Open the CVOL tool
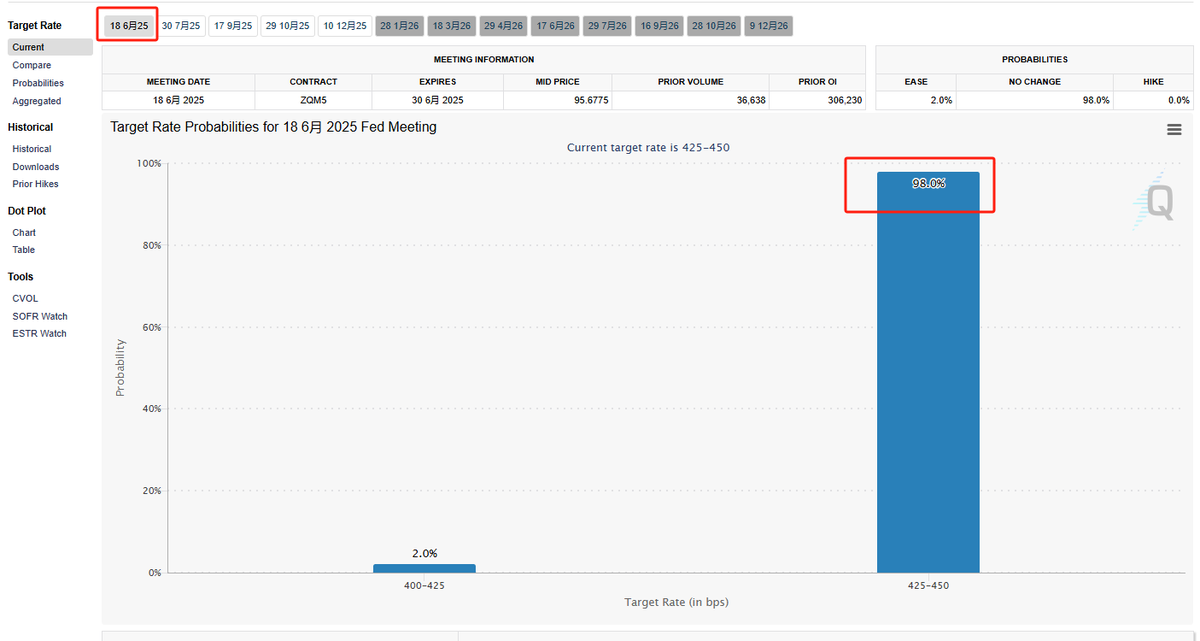 [26, 299]
